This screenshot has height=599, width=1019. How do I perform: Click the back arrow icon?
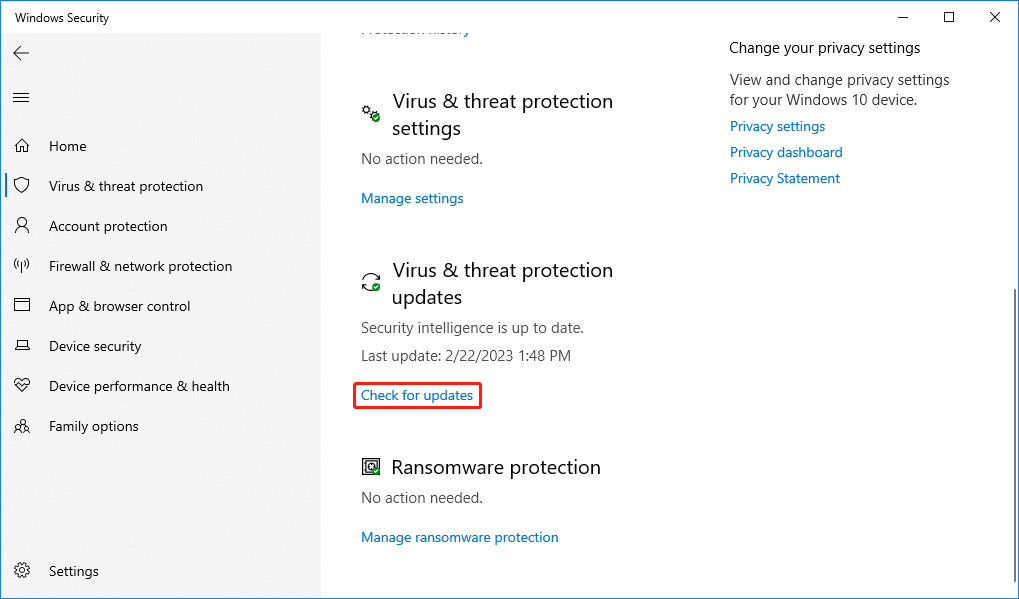point(21,53)
